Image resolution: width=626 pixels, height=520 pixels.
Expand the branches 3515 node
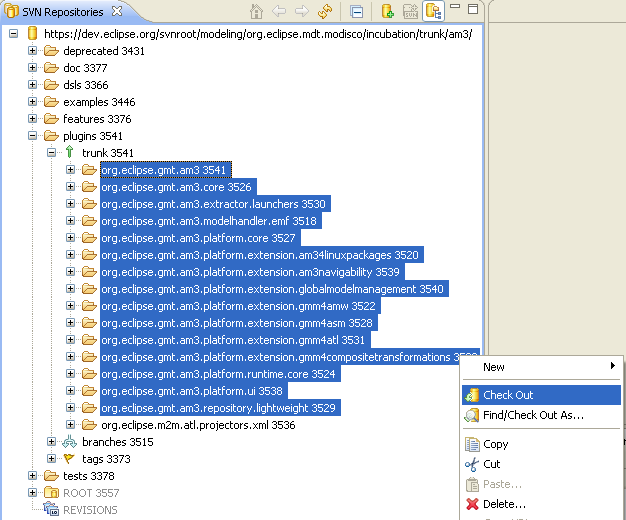52,442
